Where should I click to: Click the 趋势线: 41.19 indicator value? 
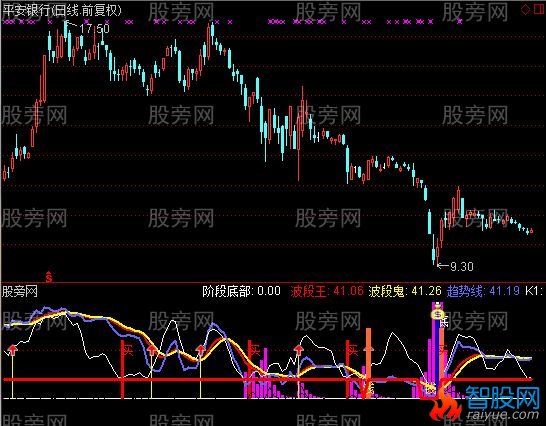[x=483, y=291]
